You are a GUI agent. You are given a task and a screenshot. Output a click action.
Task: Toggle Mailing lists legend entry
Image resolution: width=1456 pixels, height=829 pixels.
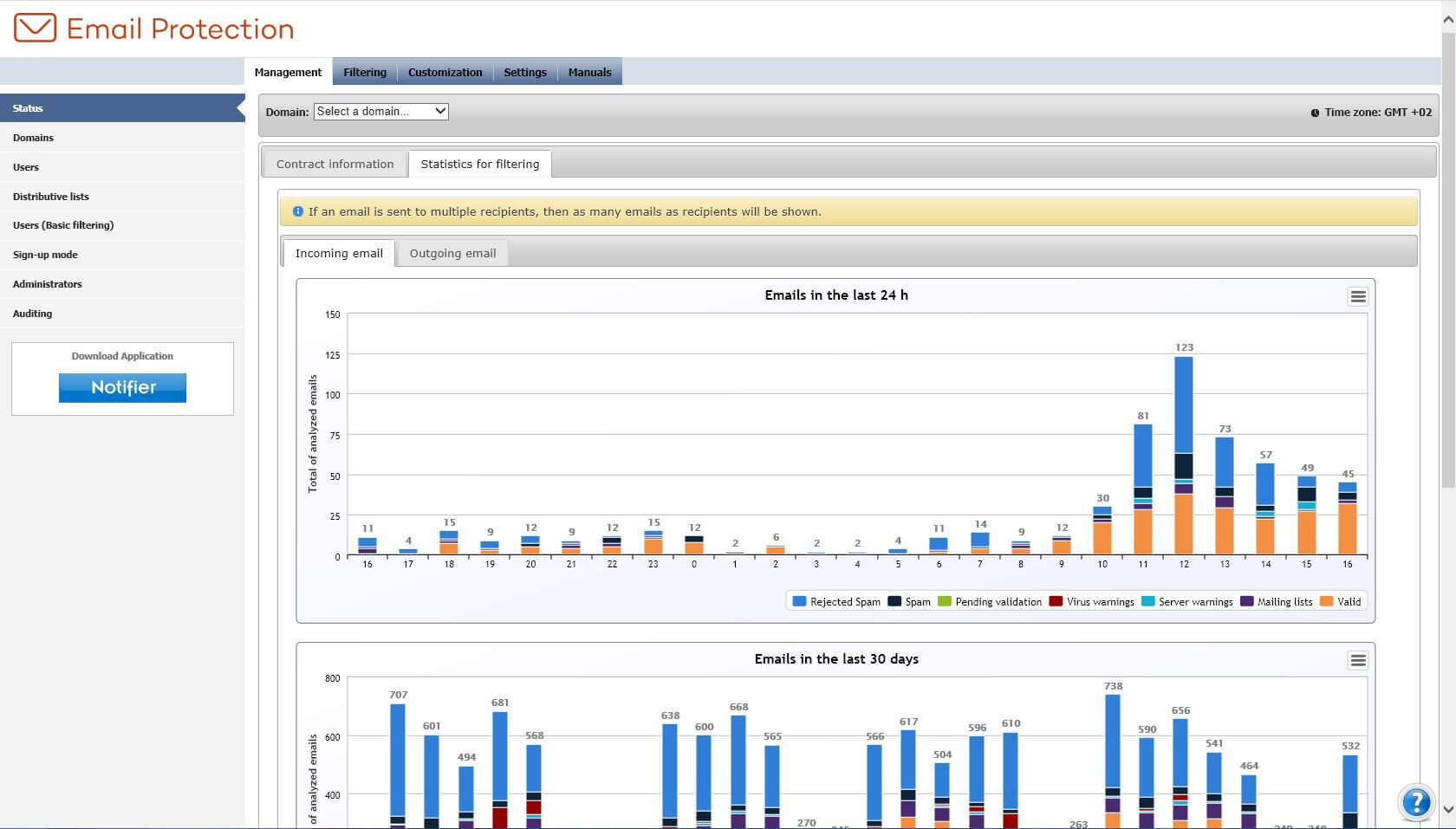point(1276,601)
